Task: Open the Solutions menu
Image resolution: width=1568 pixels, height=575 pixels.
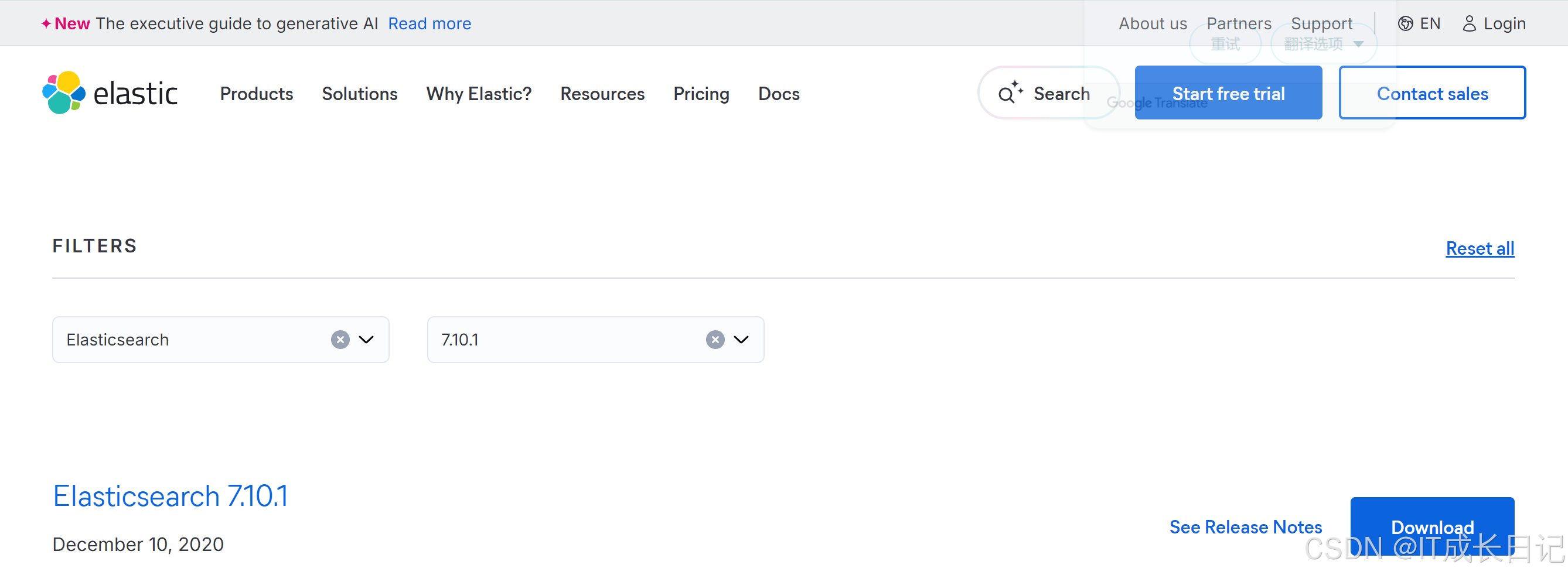Action: point(359,94)
